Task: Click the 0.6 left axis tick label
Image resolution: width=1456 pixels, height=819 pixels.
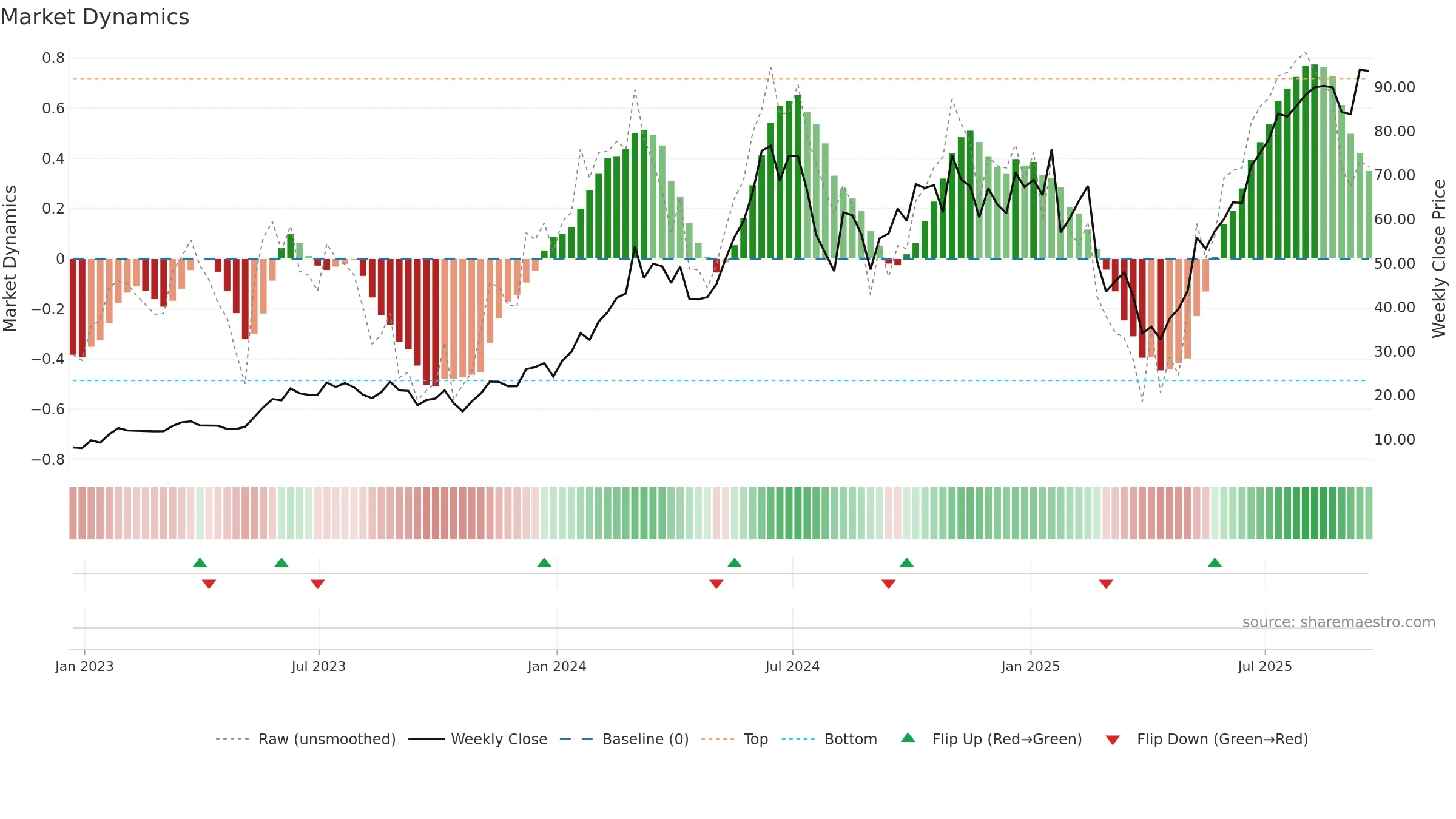Action: (x=53, y=109)
